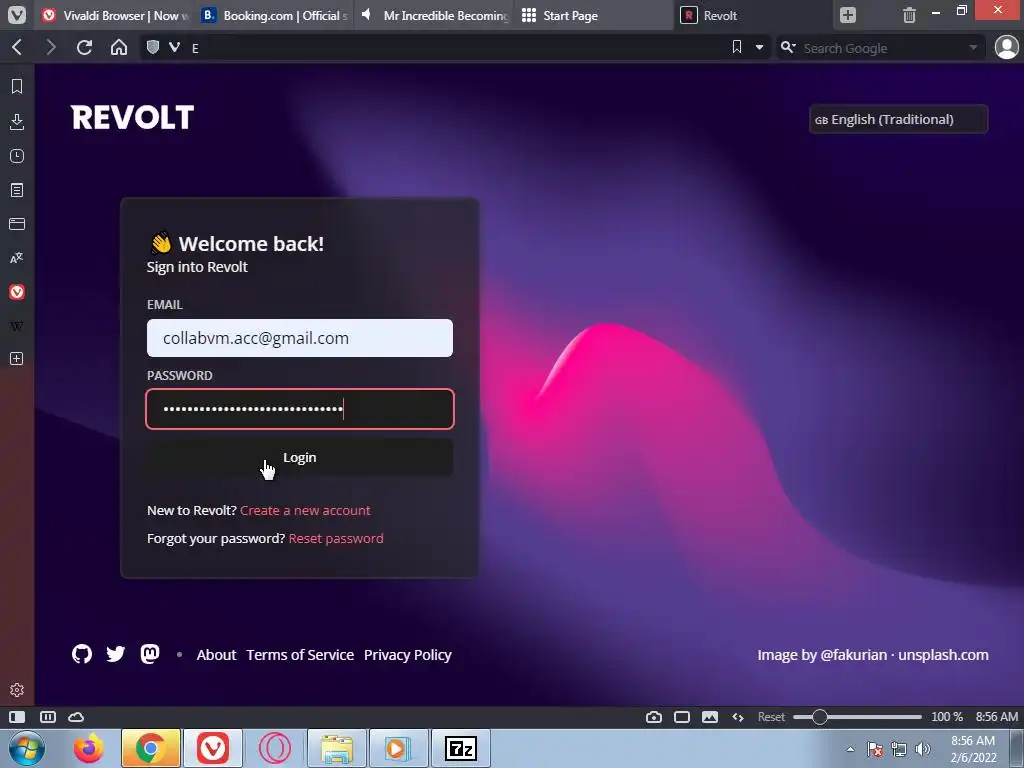This screenshot has width=1024, height=768.
Task: Launch Opera from the taskbar
Action: click(x=275, y=748)
